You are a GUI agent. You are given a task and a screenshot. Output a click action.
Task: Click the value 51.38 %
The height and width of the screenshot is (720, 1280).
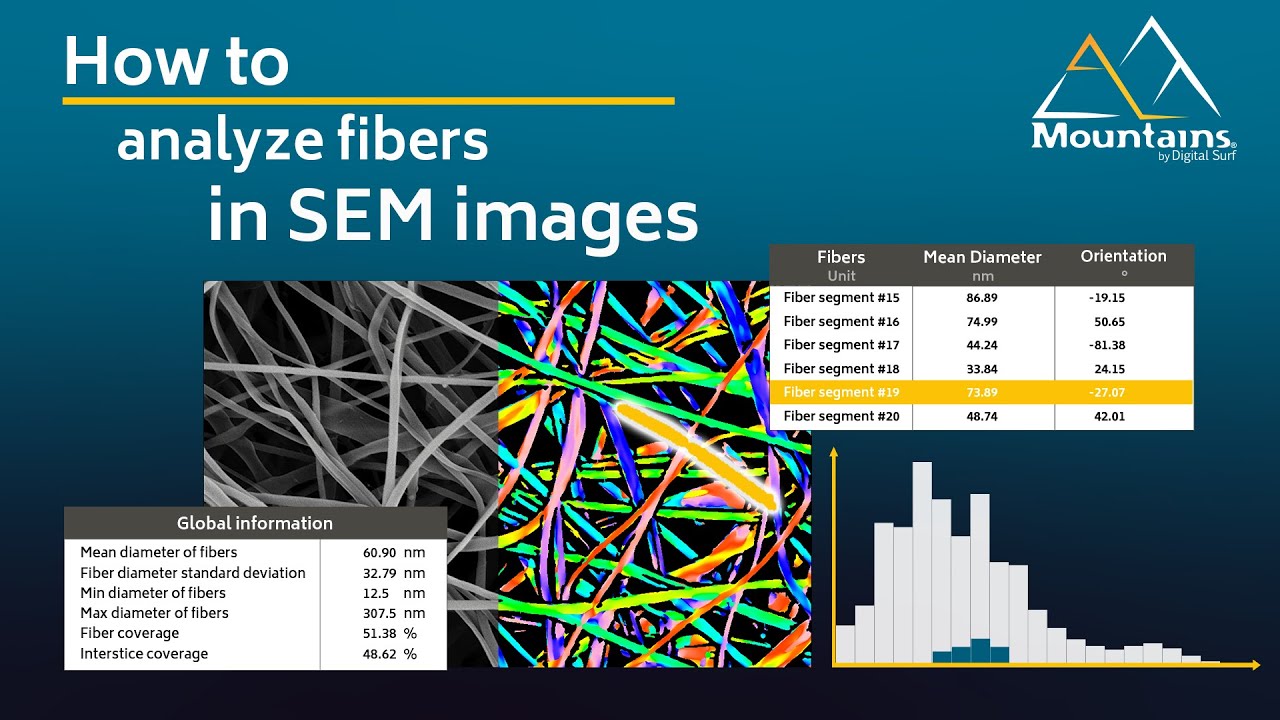point(390,633)
